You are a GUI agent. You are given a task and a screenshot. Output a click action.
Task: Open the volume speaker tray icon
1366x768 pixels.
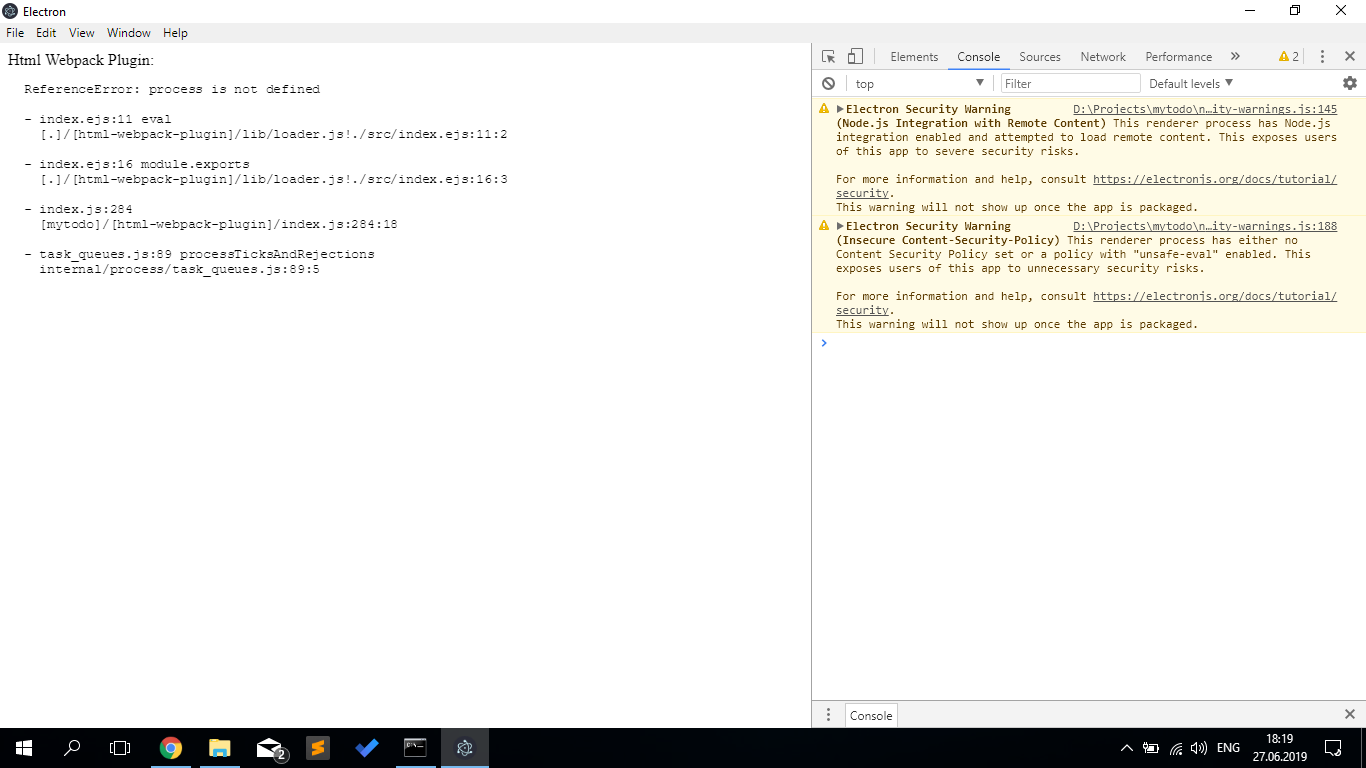1200,748
